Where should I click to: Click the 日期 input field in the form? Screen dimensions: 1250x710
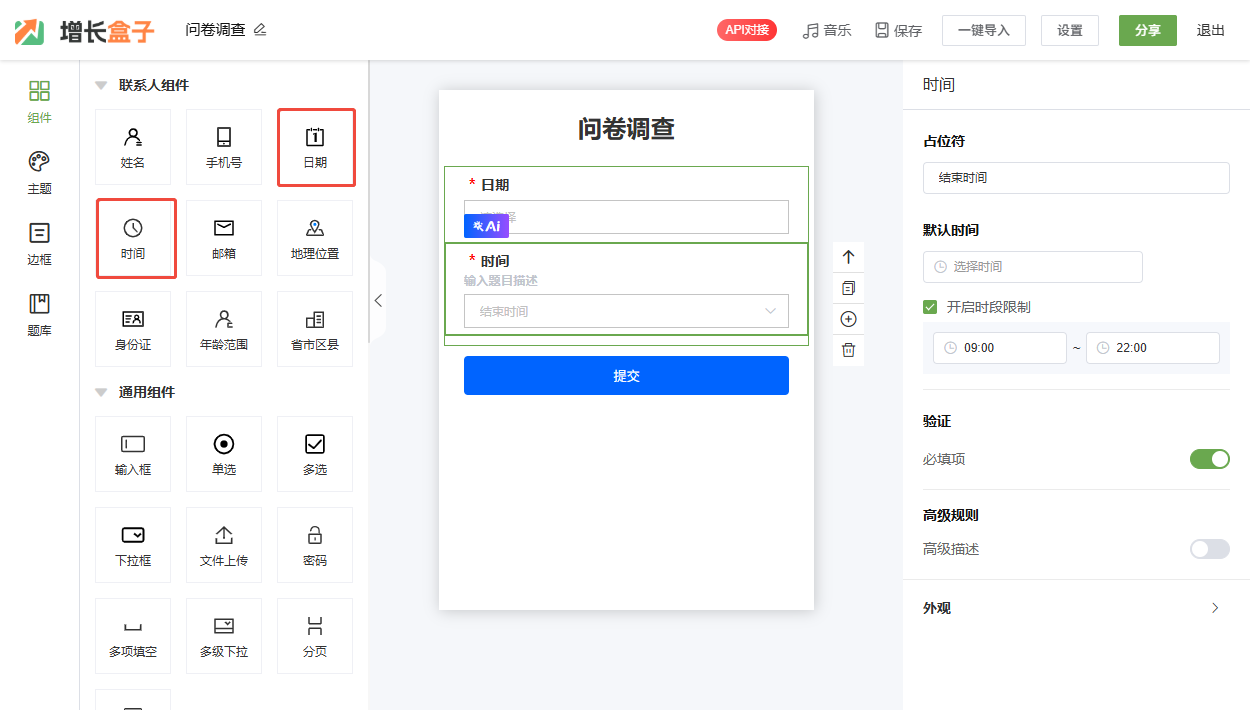tap(626, 217)
